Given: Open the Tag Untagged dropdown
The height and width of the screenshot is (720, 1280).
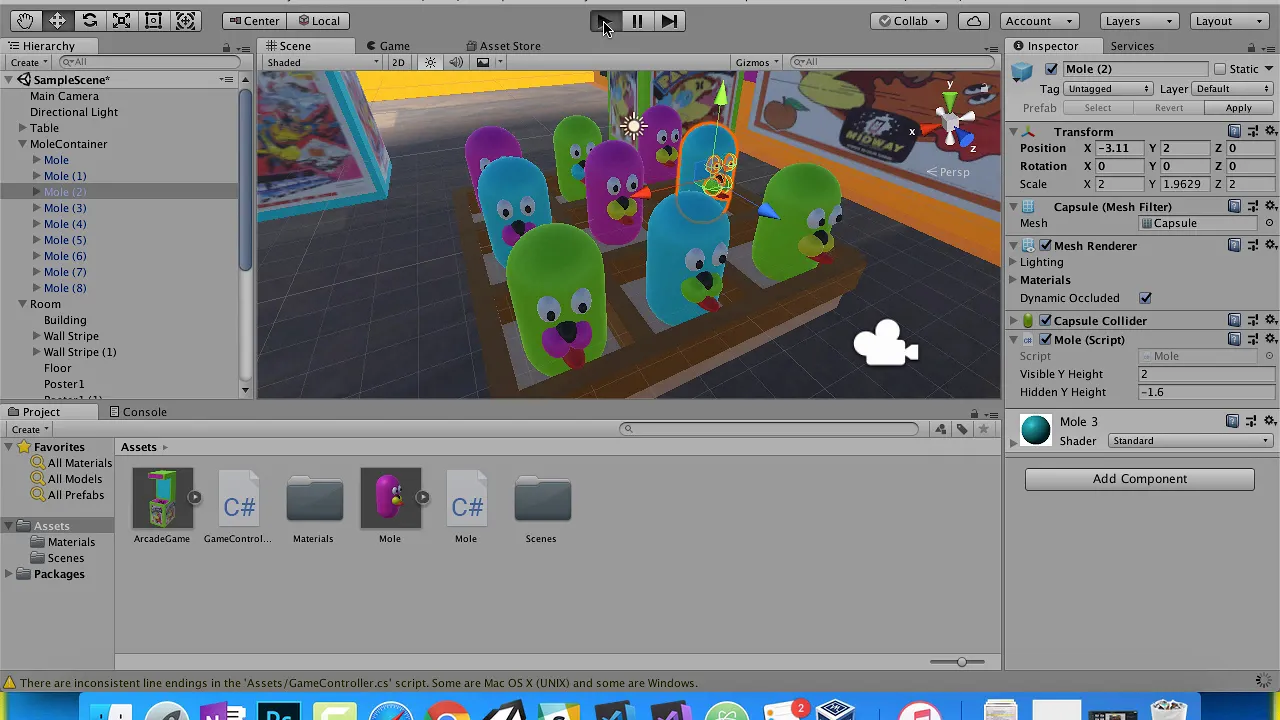Looking at the screenshot, I should (x=1108, y=88).
